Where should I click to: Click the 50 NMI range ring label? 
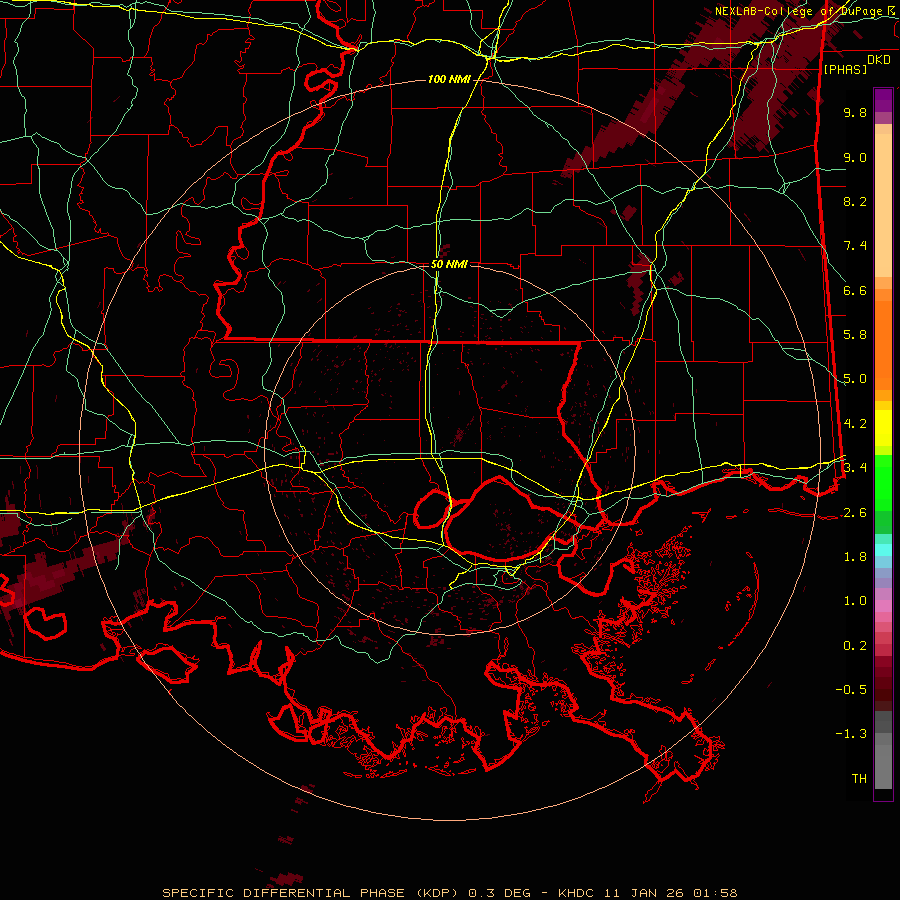[x=449, y=264]
